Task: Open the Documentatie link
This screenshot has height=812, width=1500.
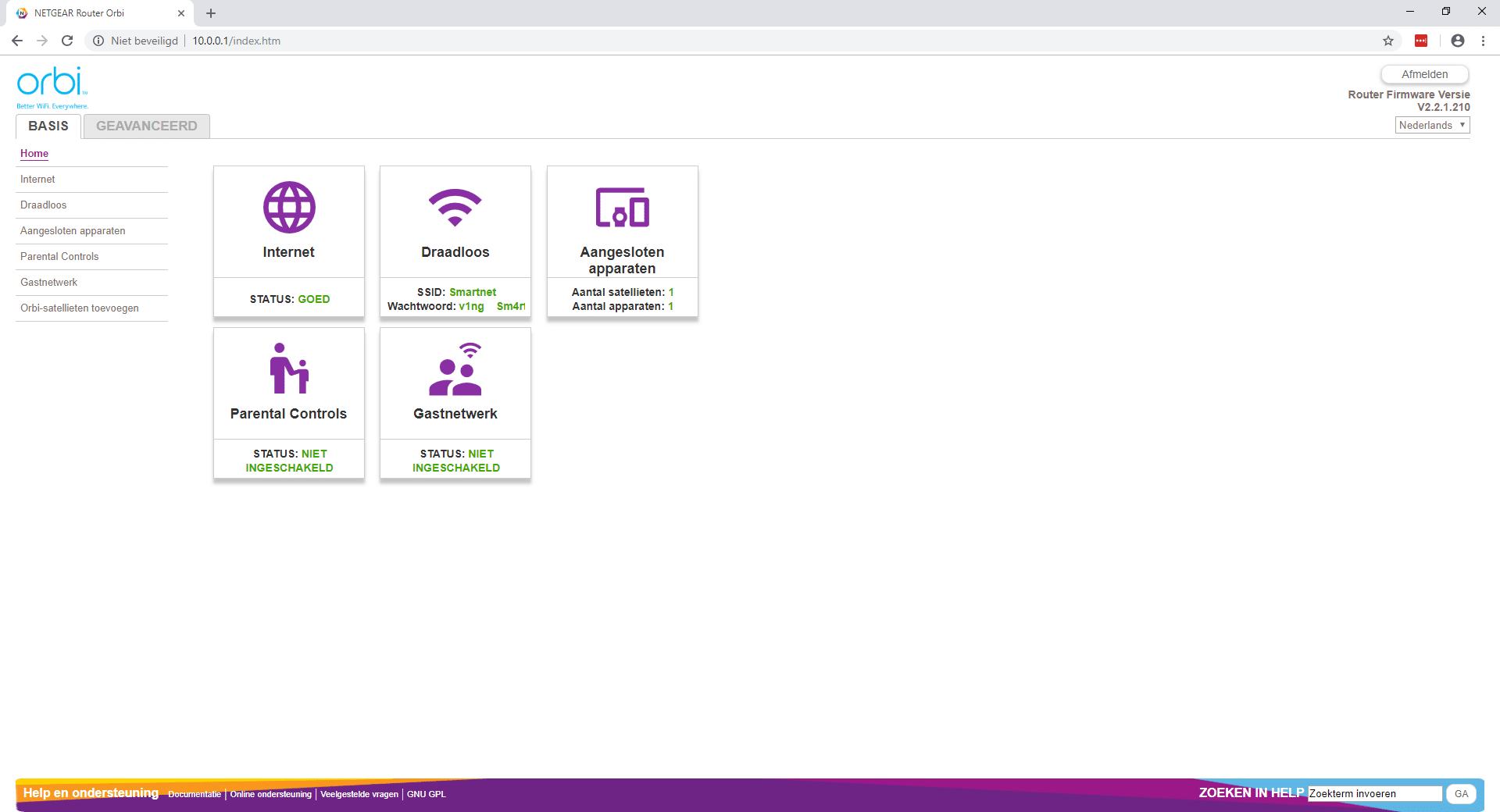Action: [195, 795]
